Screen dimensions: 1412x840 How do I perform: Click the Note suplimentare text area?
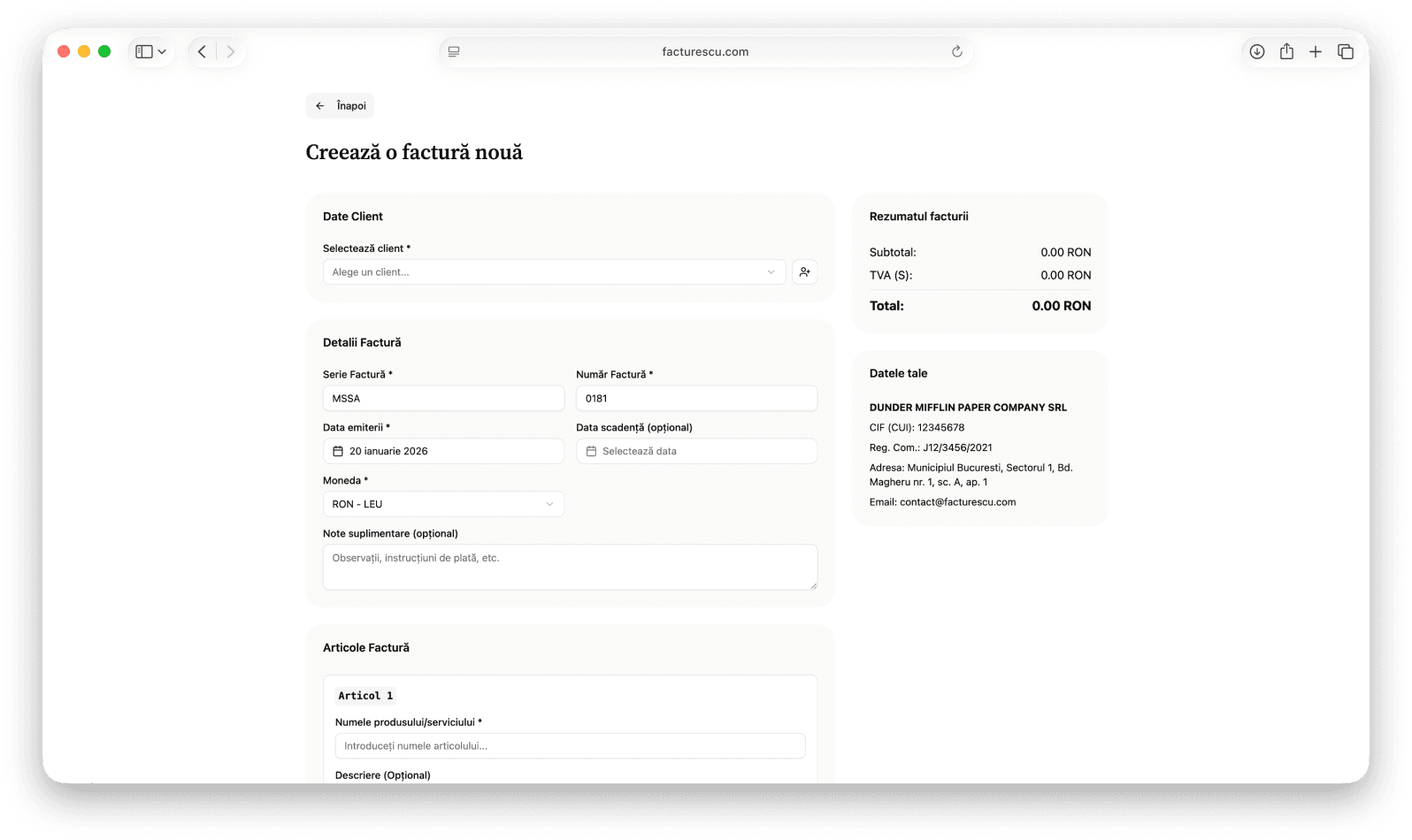[x=569, y=567]
